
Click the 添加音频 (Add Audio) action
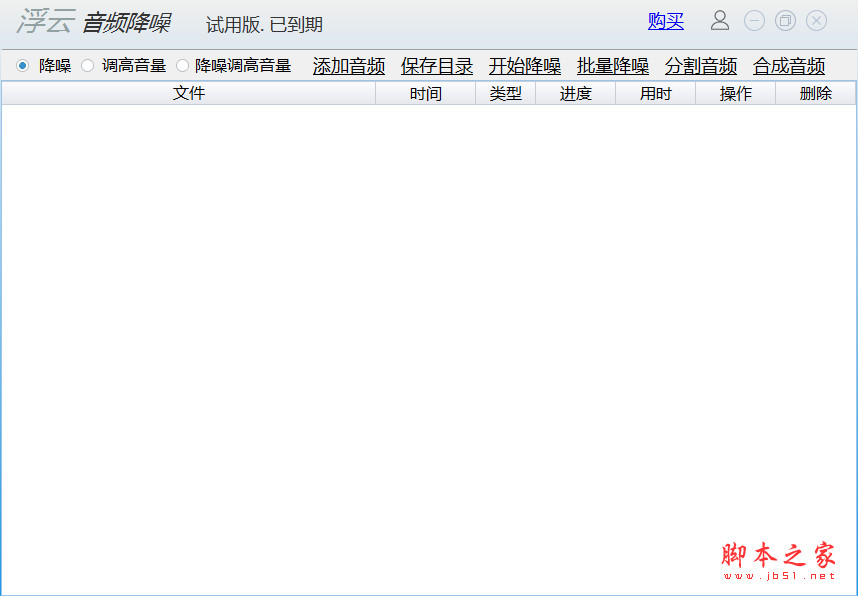[x=348, y=66]
